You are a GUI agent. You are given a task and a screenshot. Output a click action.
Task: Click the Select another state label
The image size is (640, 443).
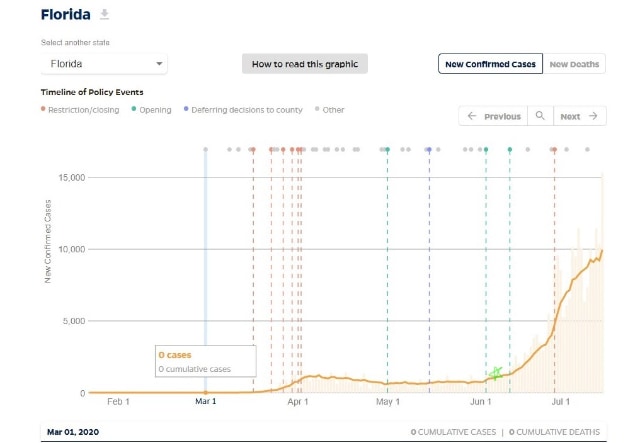pos(75,42)
